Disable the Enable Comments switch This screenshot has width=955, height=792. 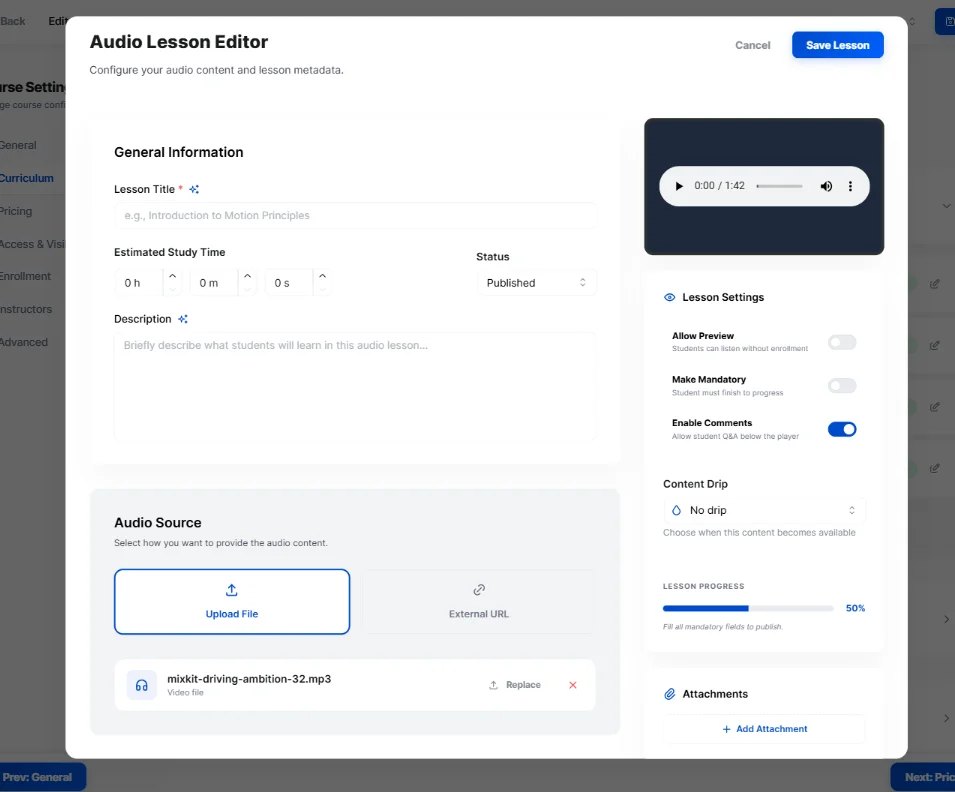[x=842, y=430]
